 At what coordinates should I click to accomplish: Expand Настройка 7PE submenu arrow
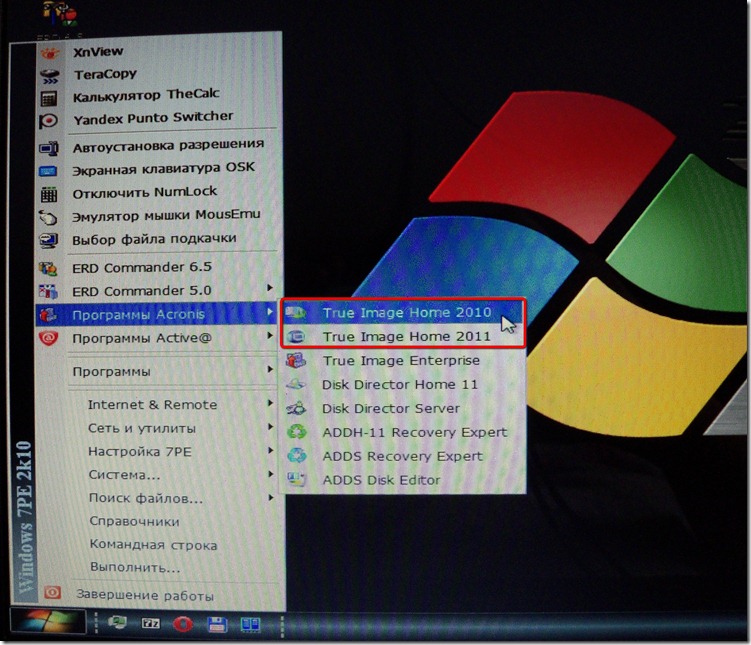(x=271, y=450)
